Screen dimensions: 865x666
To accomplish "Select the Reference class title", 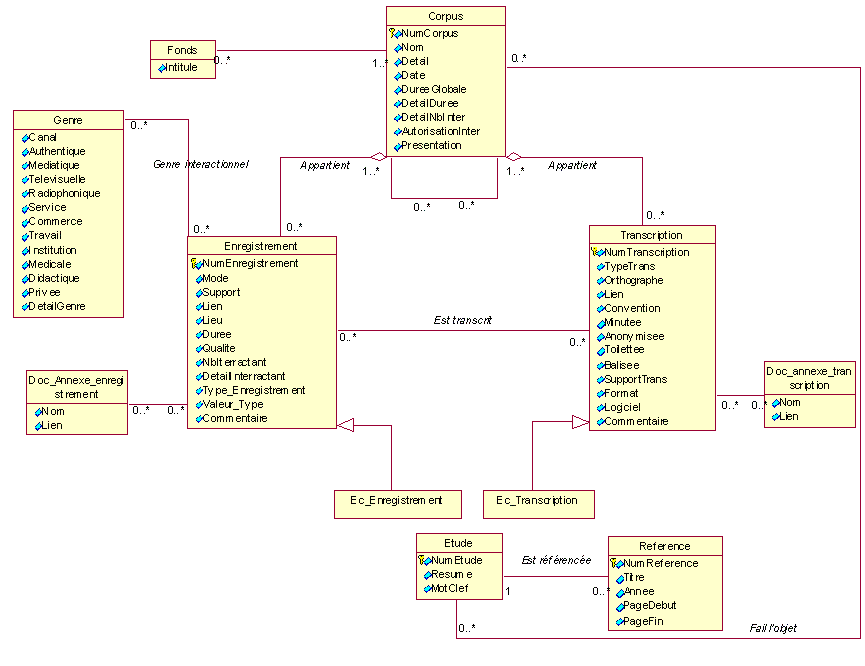I will (665, 546).
